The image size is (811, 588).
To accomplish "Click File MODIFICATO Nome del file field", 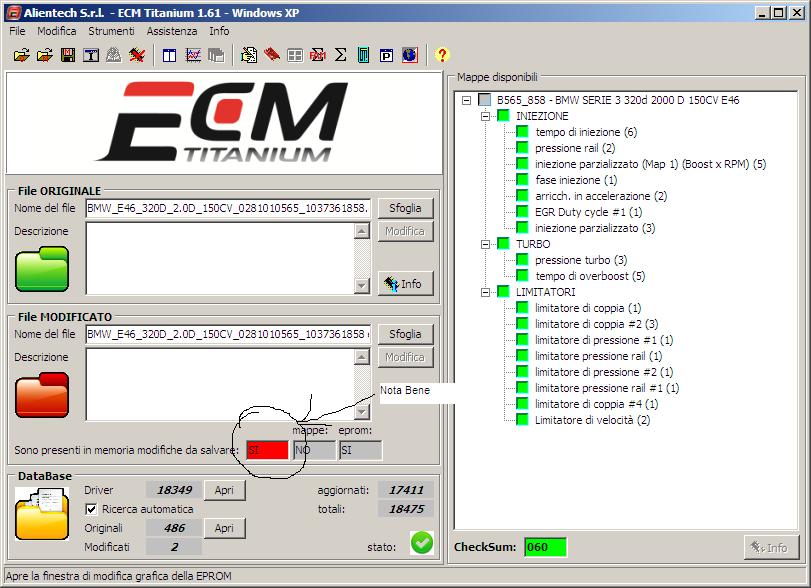I will click(x=228, y=335).
